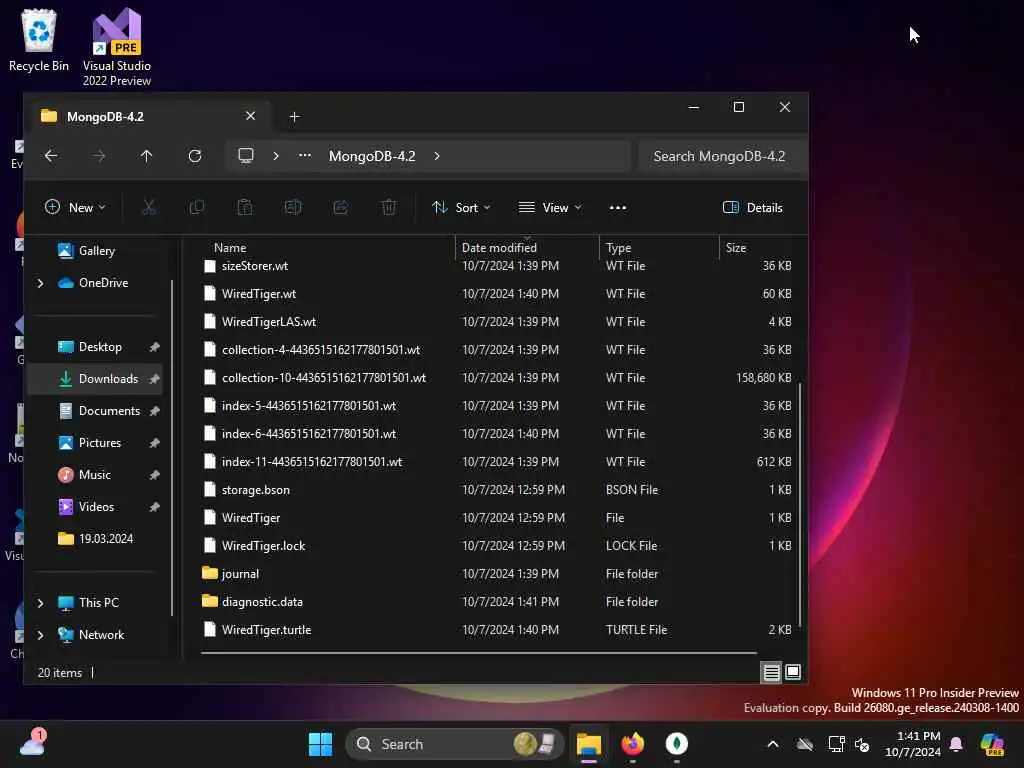Click the Share icon in toolbar
The image size is (1024, 768).
click(x=341, y=208)
